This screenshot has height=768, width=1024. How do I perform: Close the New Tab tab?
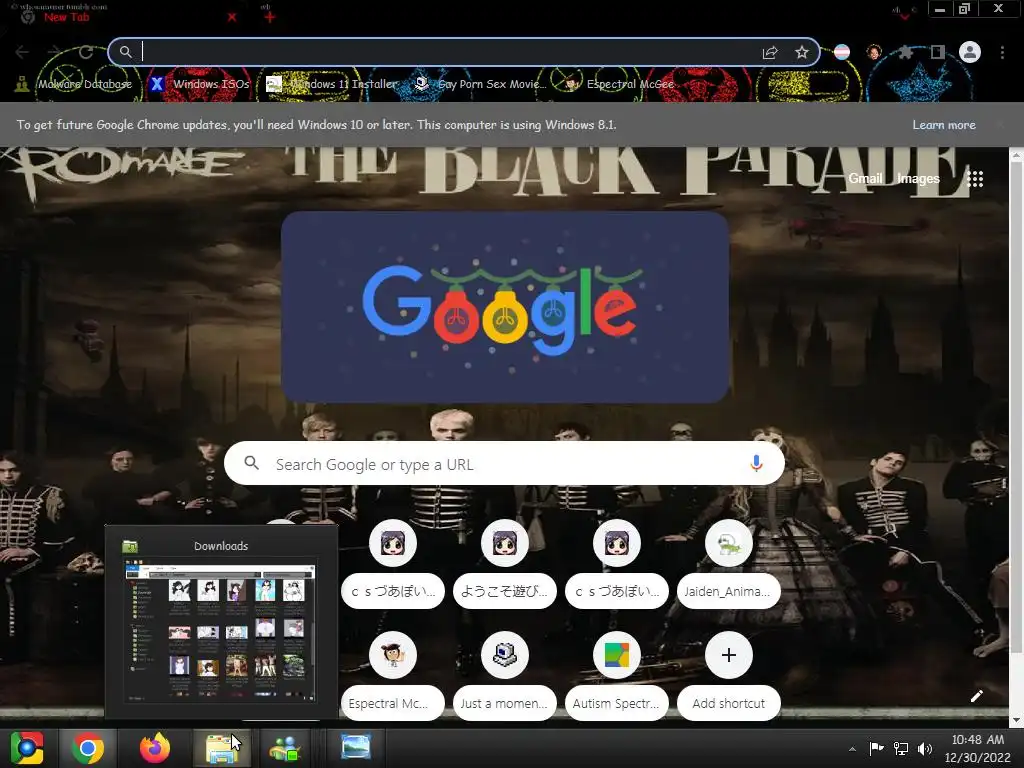232,17
